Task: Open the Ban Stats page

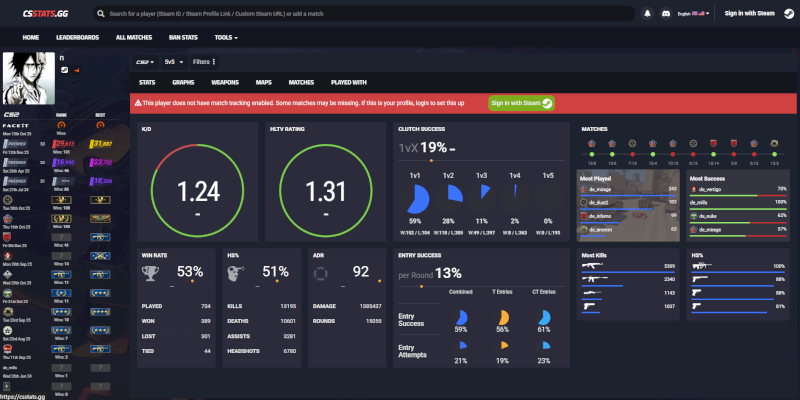Action: click(x=182, y=37)
